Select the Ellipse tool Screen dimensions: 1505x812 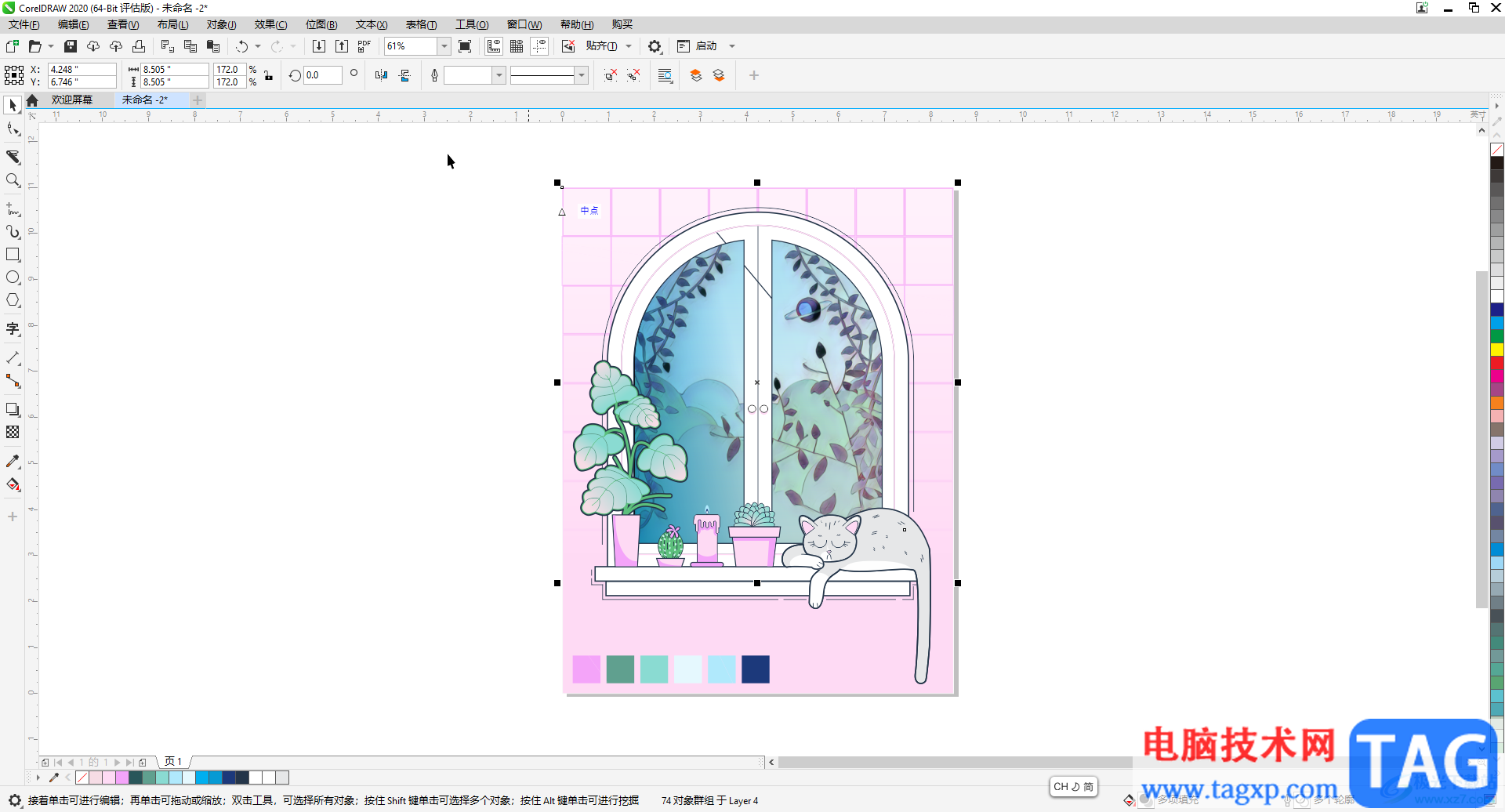point(13,277)
